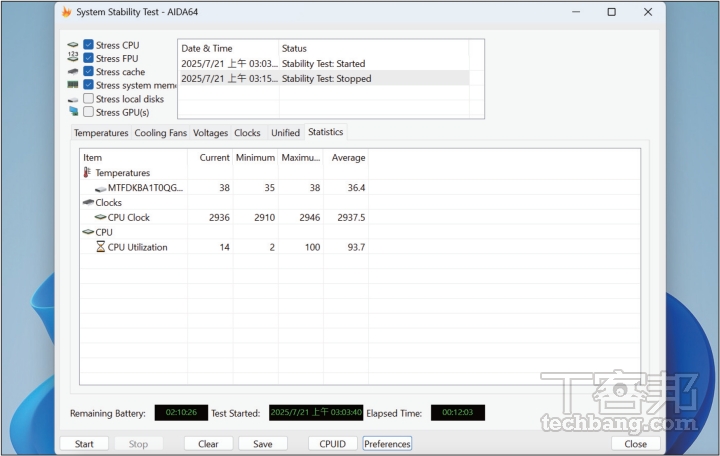Open the Voltages tab
720x456 pixels.
210,133
